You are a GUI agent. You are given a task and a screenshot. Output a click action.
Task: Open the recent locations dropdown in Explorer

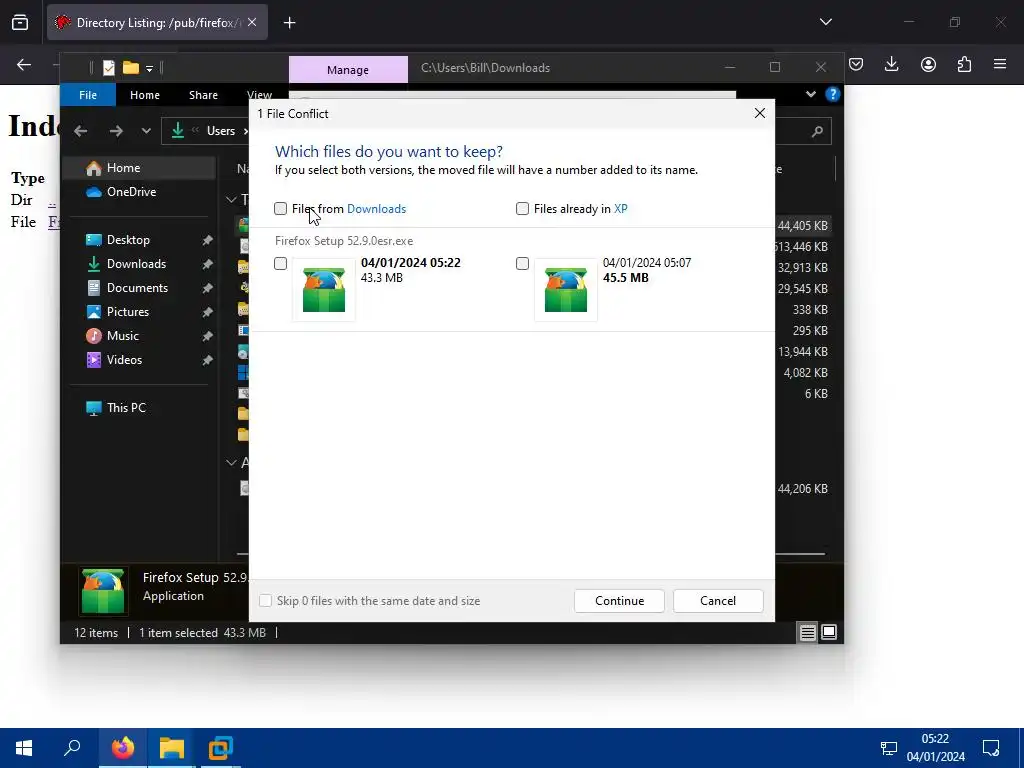click(x=146, y=131)
